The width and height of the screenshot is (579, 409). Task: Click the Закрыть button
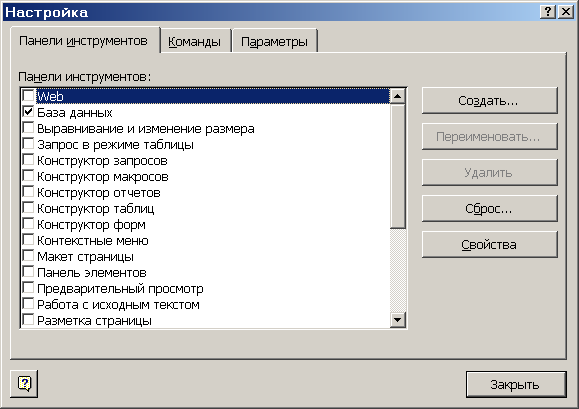[x=515, y=384]
